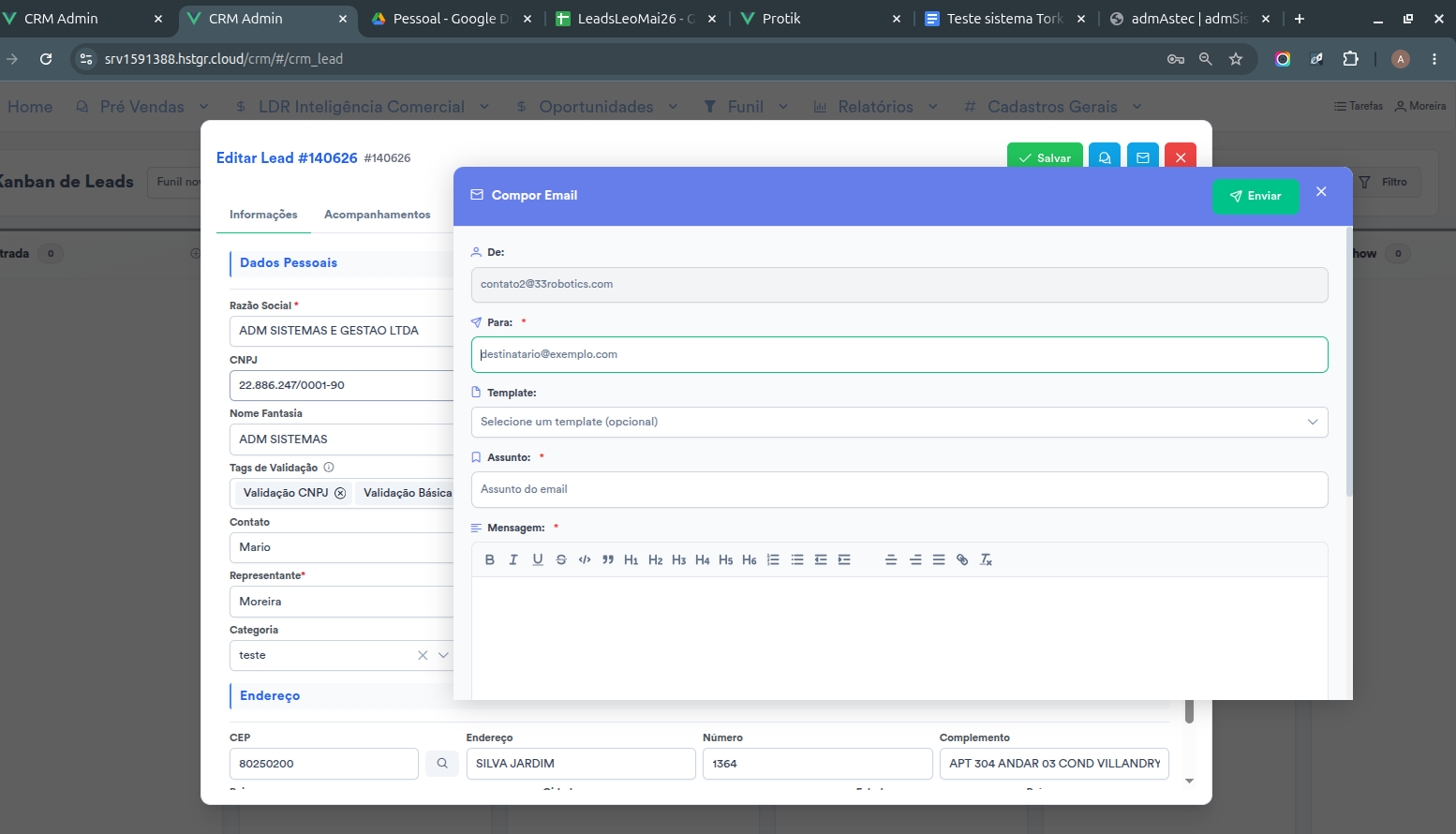
Task: Click the Número field 1364
Action: (x=817, y=764)
